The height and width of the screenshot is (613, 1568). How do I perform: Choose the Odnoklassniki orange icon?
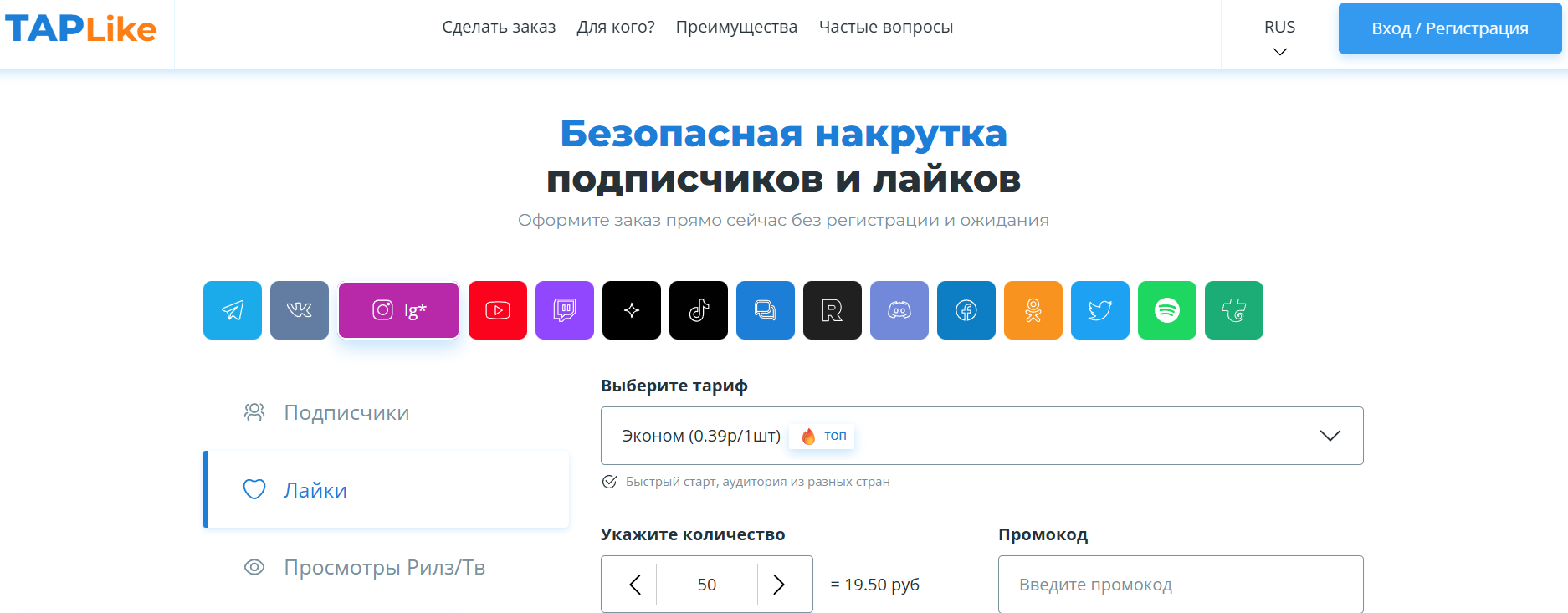point(1033,310)
